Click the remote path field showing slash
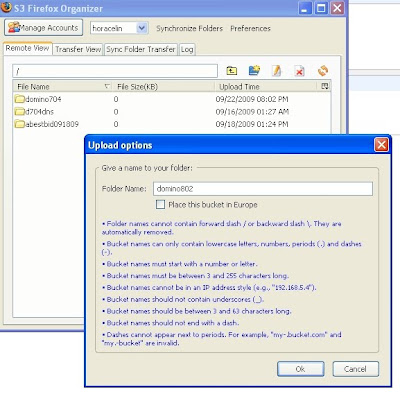400x394 pixels. (115, 71)
